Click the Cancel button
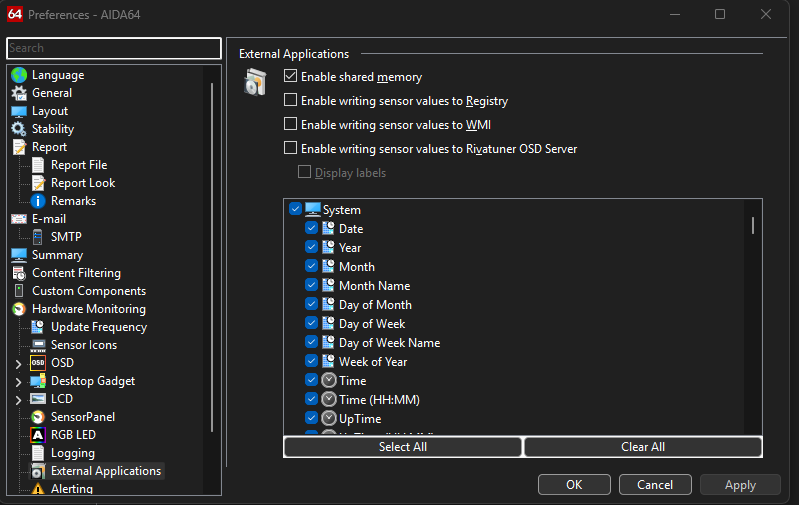 pos(655,485)
